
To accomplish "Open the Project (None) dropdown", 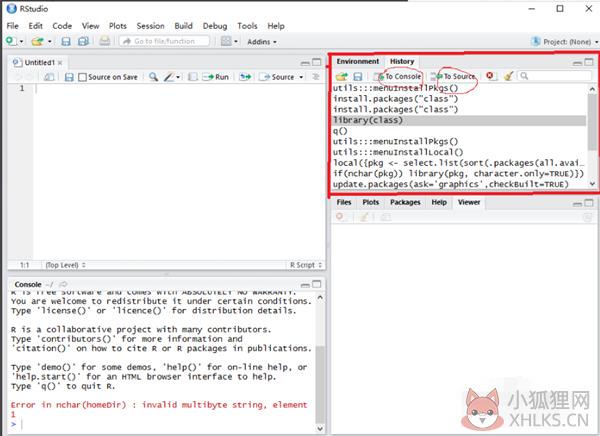I will (x=565, y=41).
